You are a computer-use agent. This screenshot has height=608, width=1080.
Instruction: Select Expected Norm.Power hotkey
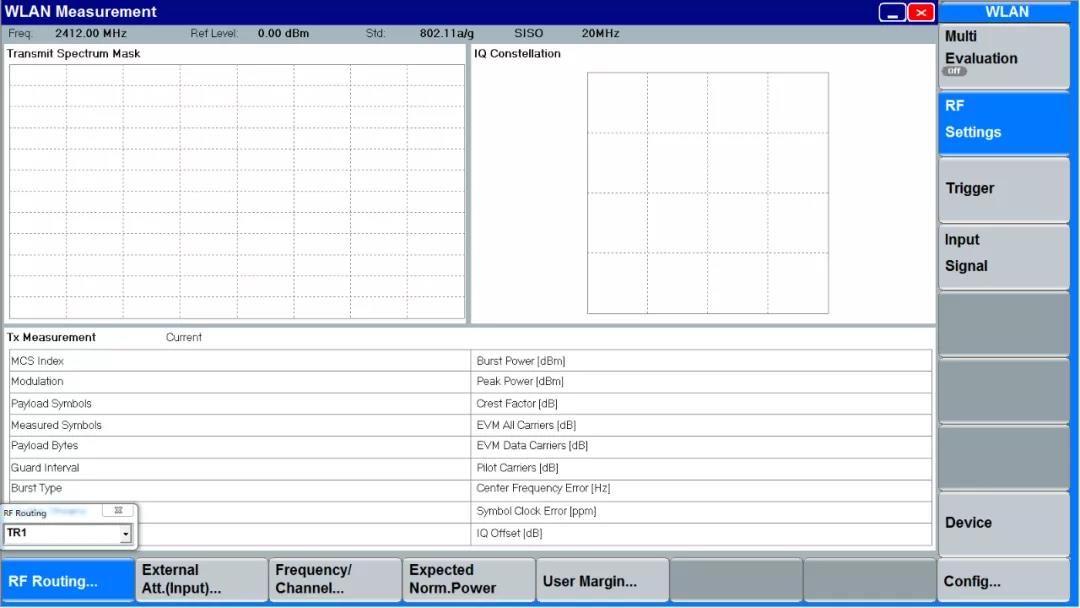pyautogui.click(x=468, y=580)
